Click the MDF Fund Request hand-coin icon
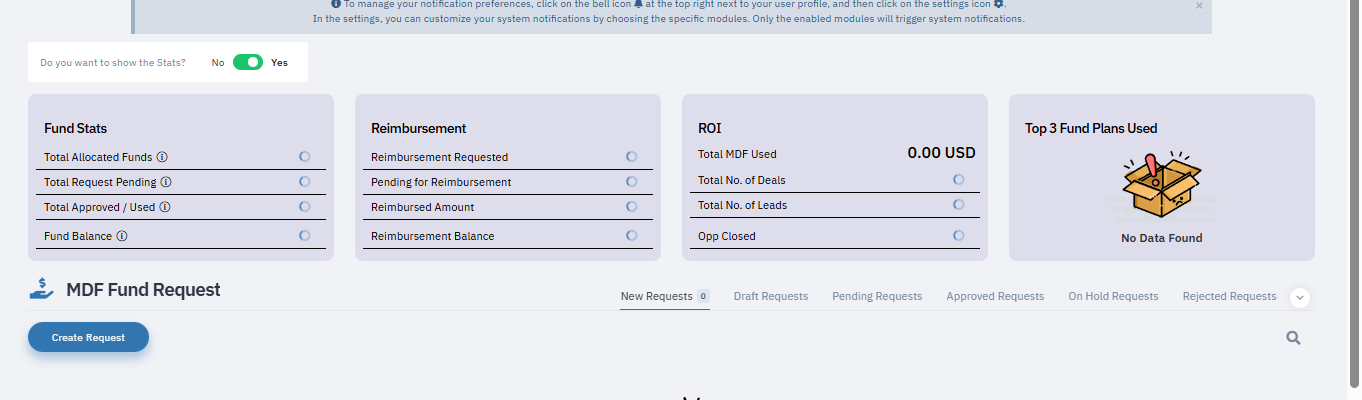This screenshot has width=1362, height=400. click(x=42, y=289)
